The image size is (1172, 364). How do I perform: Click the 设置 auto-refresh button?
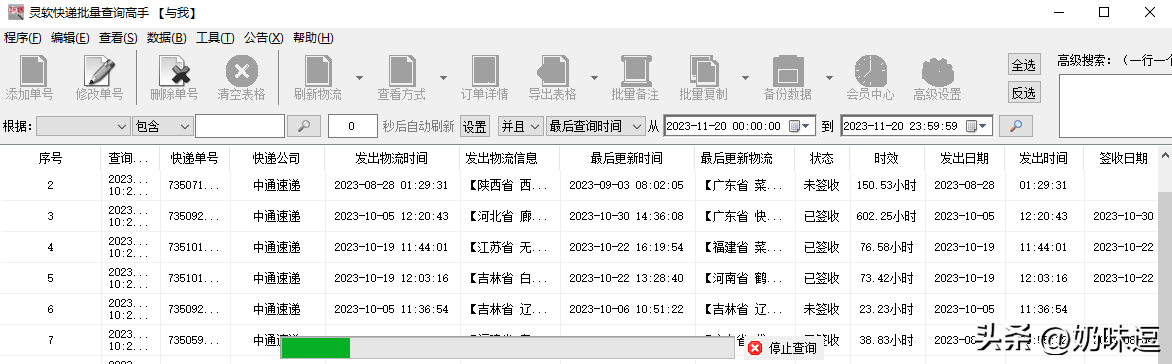[475, 126]
